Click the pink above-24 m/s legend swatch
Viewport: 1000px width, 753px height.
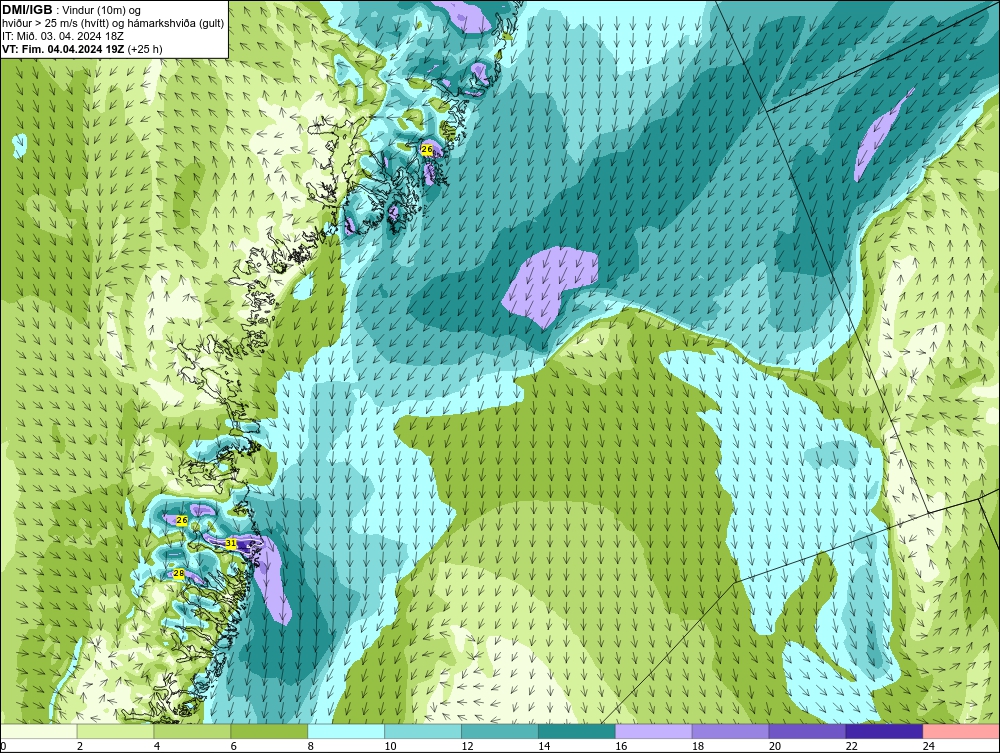tap(961, 731)
